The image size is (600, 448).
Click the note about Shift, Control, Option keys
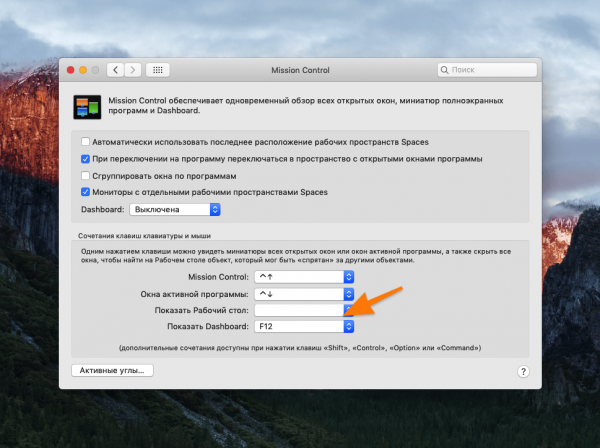coord(300,348)
